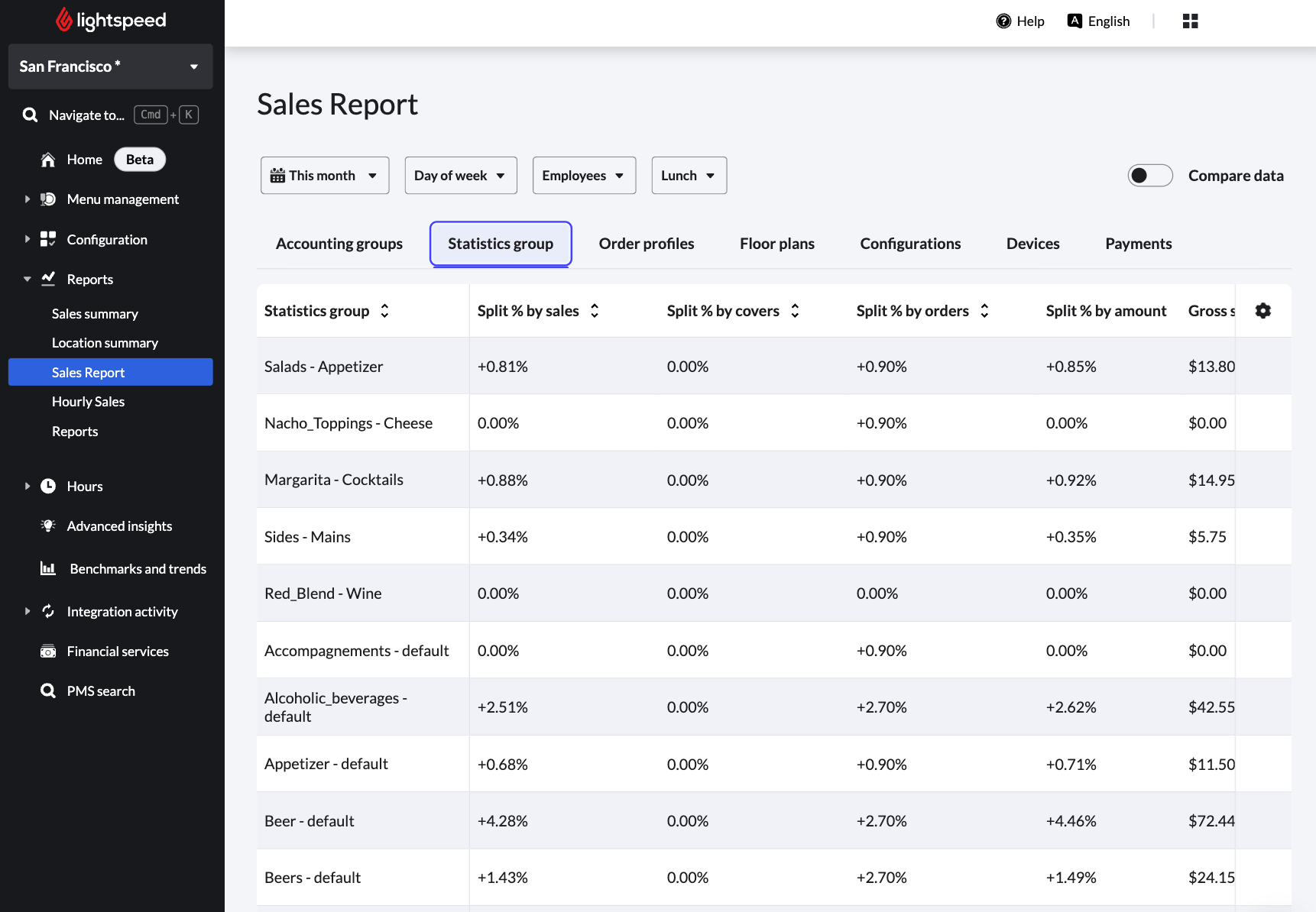The image size is (1316, 912).
Task: Click the Lightspeed flame logo
Action: (64, 21)
